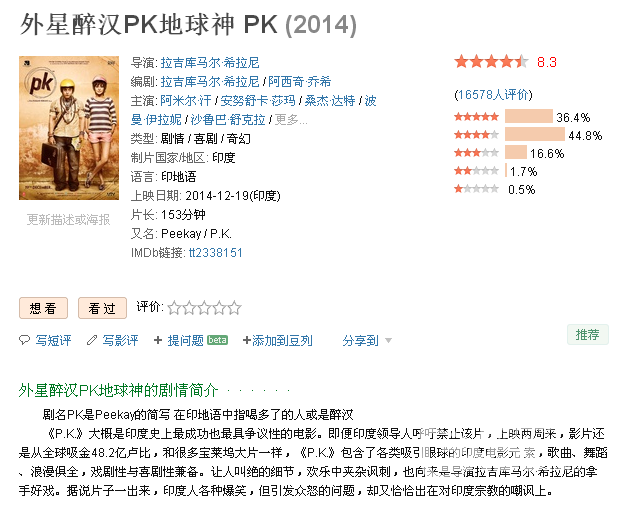Click the speech bubble icon beside 写短评
630x512 pixels.
pos(24,340)
